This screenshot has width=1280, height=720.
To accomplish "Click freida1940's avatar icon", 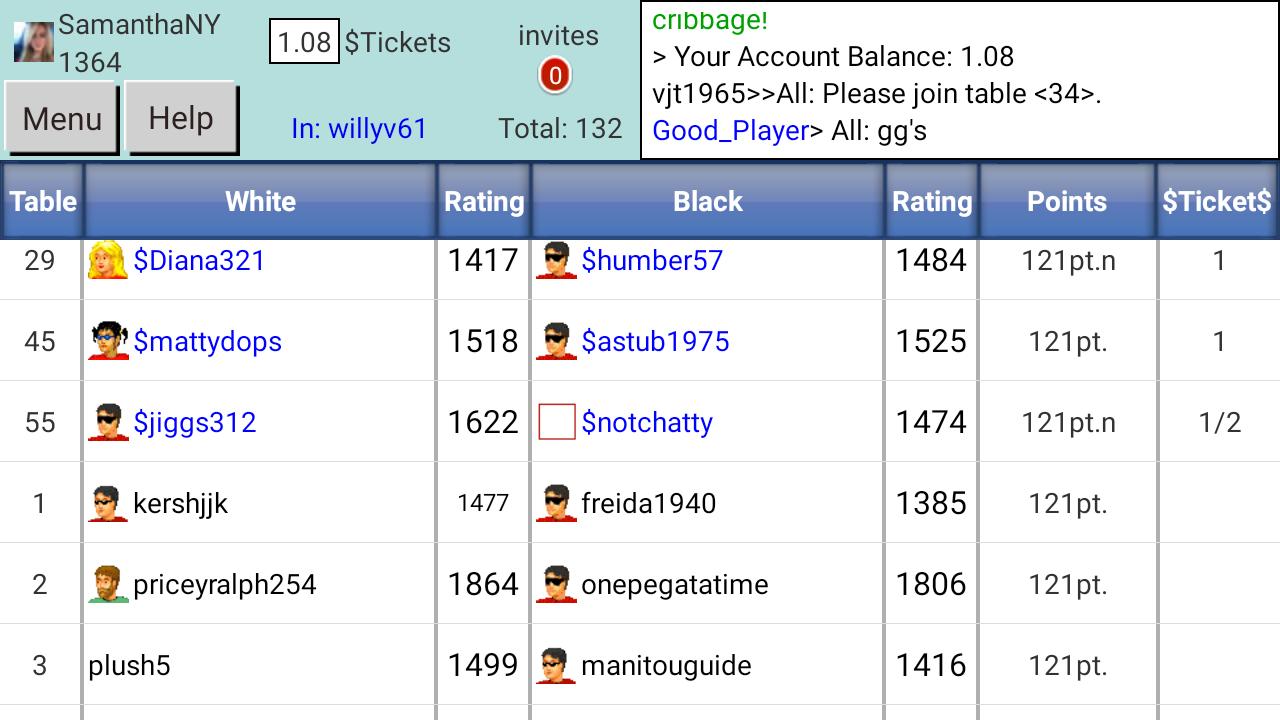I will [x=555, y=503].
